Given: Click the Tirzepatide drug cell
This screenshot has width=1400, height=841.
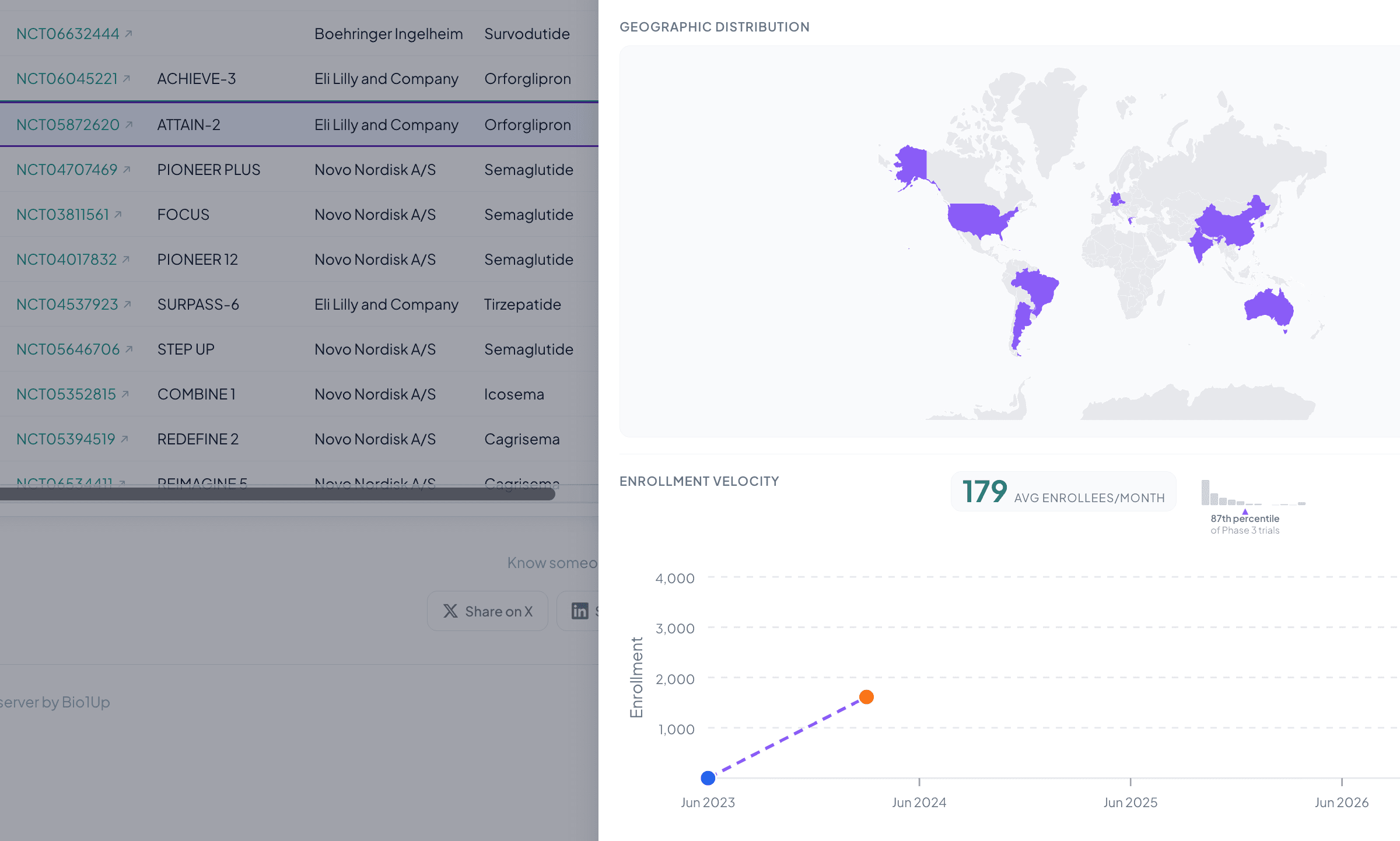Looking at the screenshot, I should (523, 304).
